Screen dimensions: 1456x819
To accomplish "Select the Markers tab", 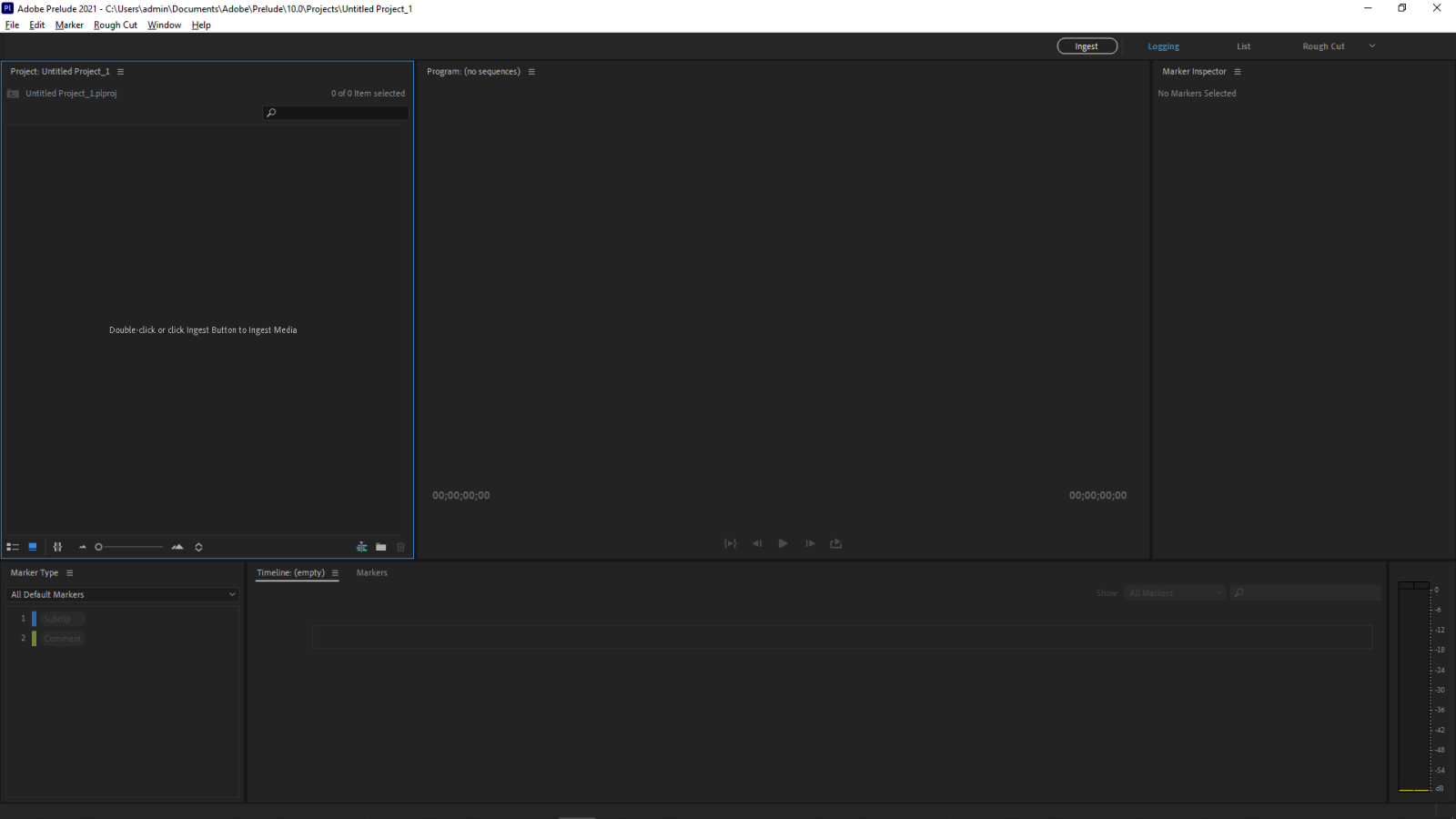I will coord(371,573).
